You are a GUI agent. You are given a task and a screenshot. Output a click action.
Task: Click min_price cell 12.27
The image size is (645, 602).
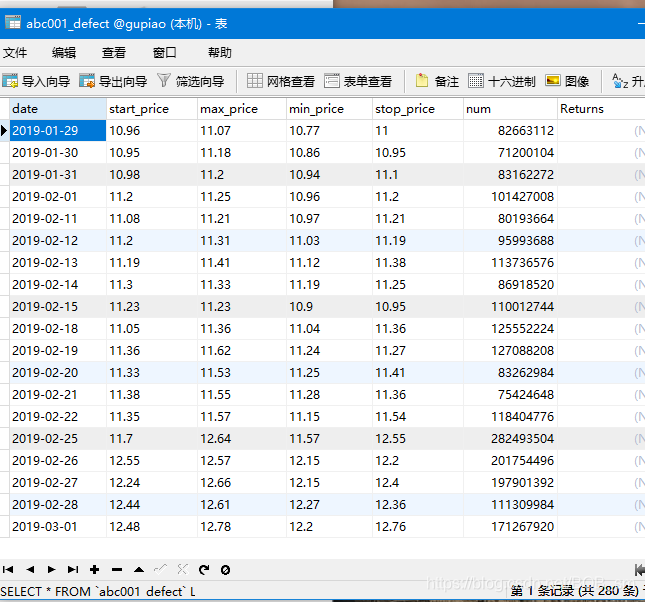(329, 504)
